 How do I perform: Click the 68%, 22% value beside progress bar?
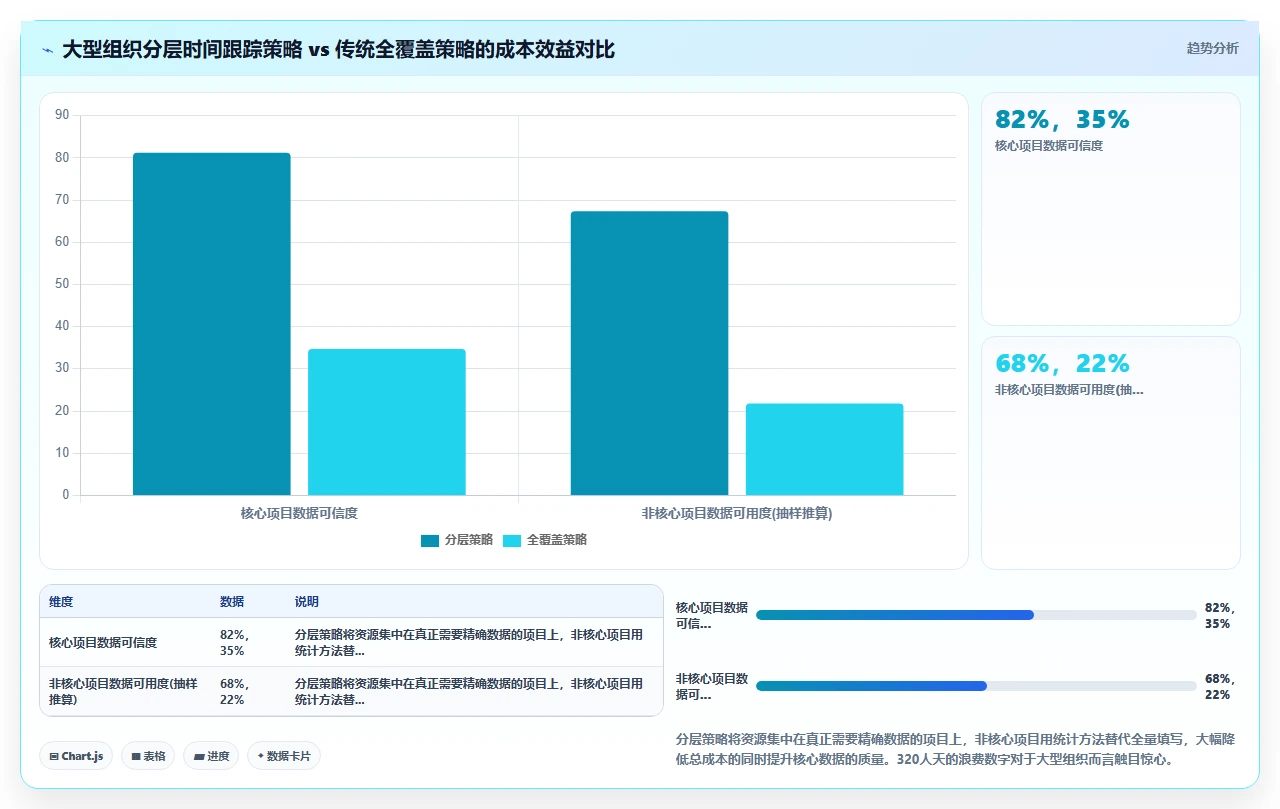[1220, 686]
